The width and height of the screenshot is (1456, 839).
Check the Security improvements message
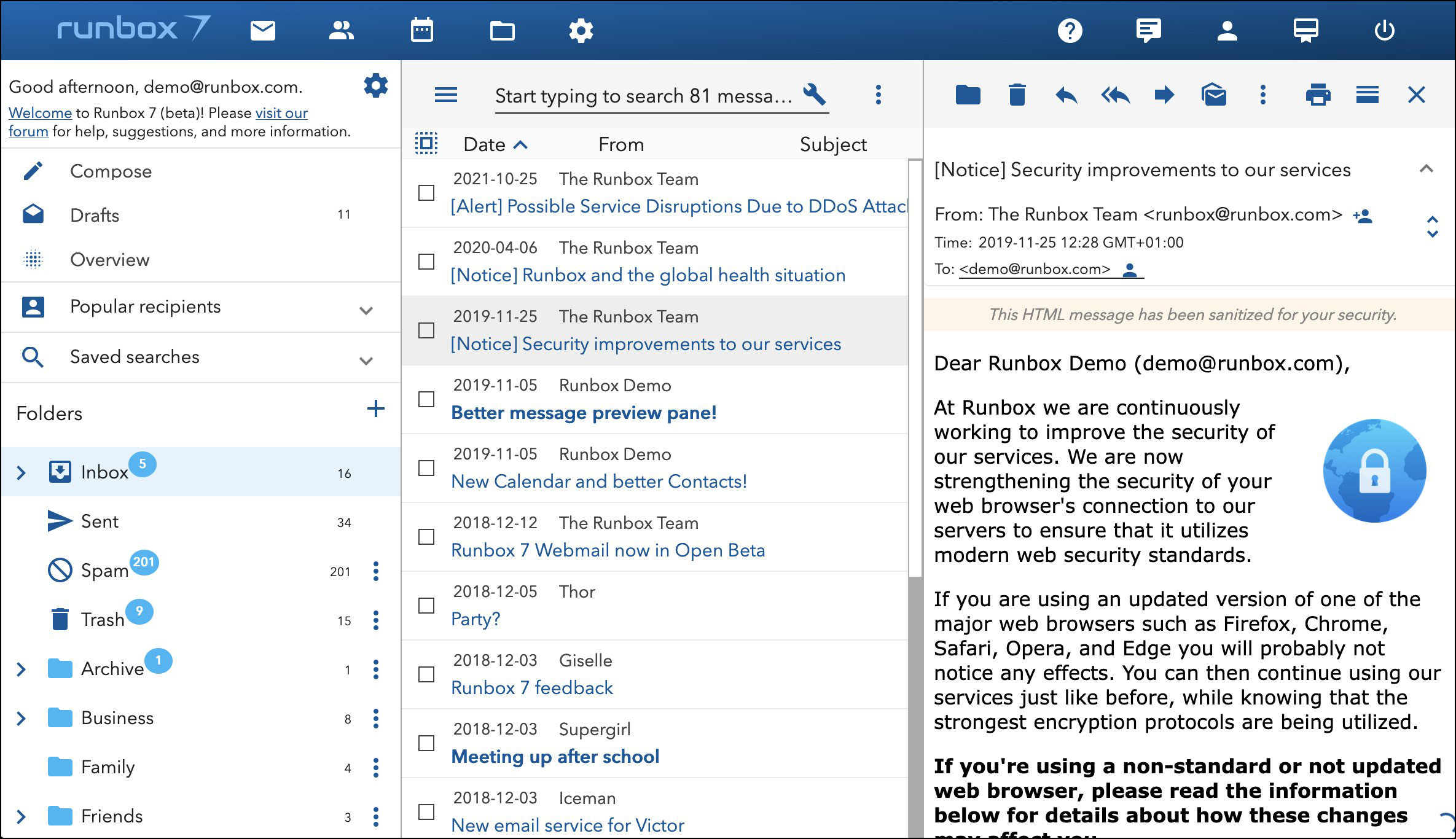point(426,330)
